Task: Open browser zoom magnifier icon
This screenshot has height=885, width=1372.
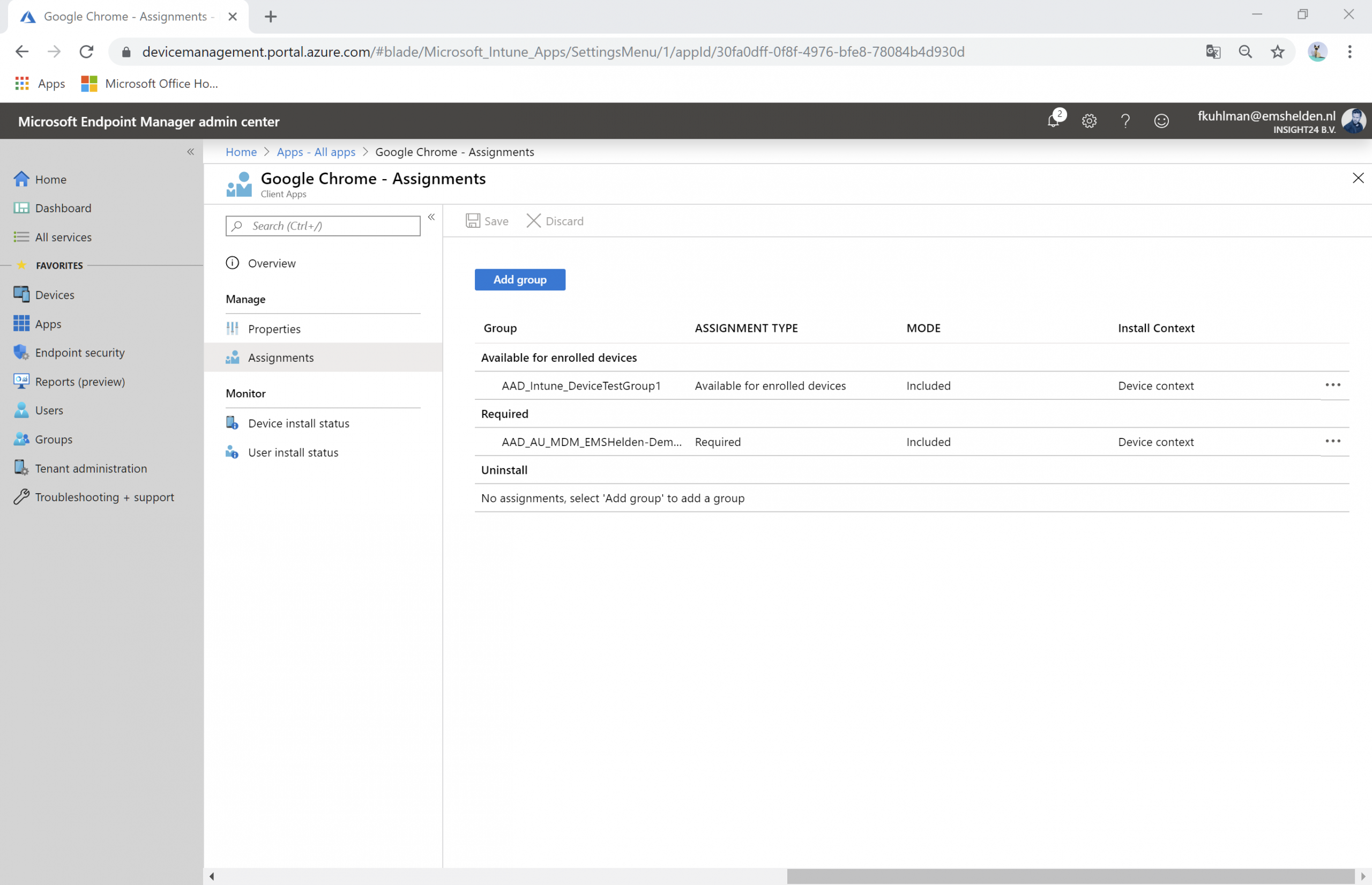Action: click(1245, 51)
